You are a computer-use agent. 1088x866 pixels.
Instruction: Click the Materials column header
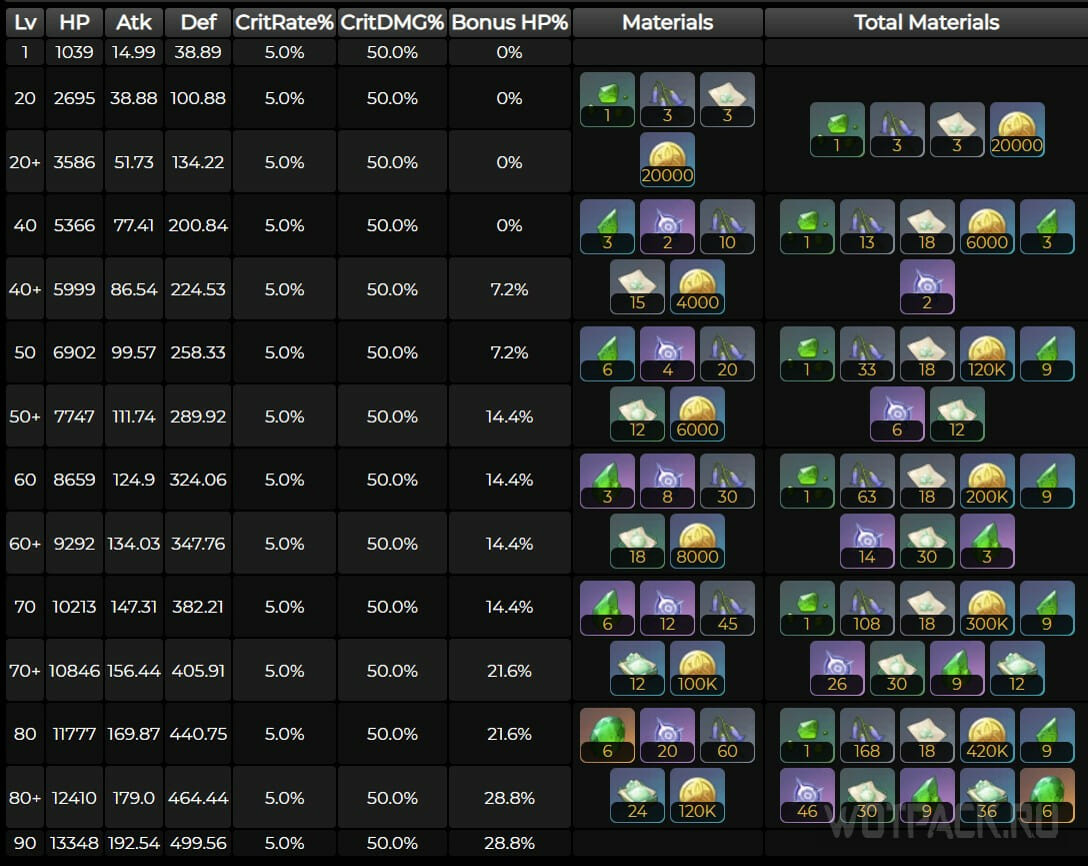[x=668, y=22]
